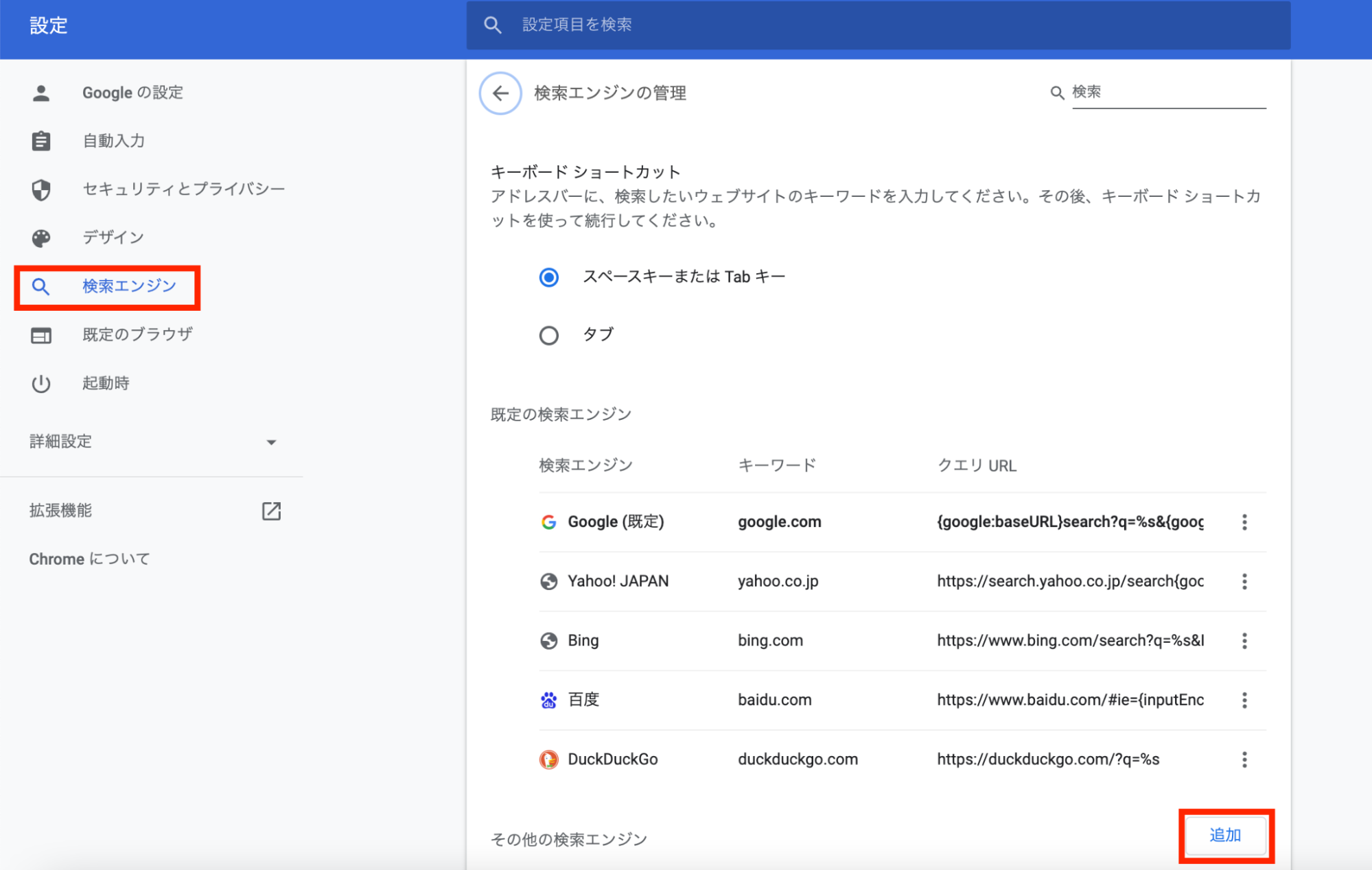Click the 追加 button

pos(1225,835)
